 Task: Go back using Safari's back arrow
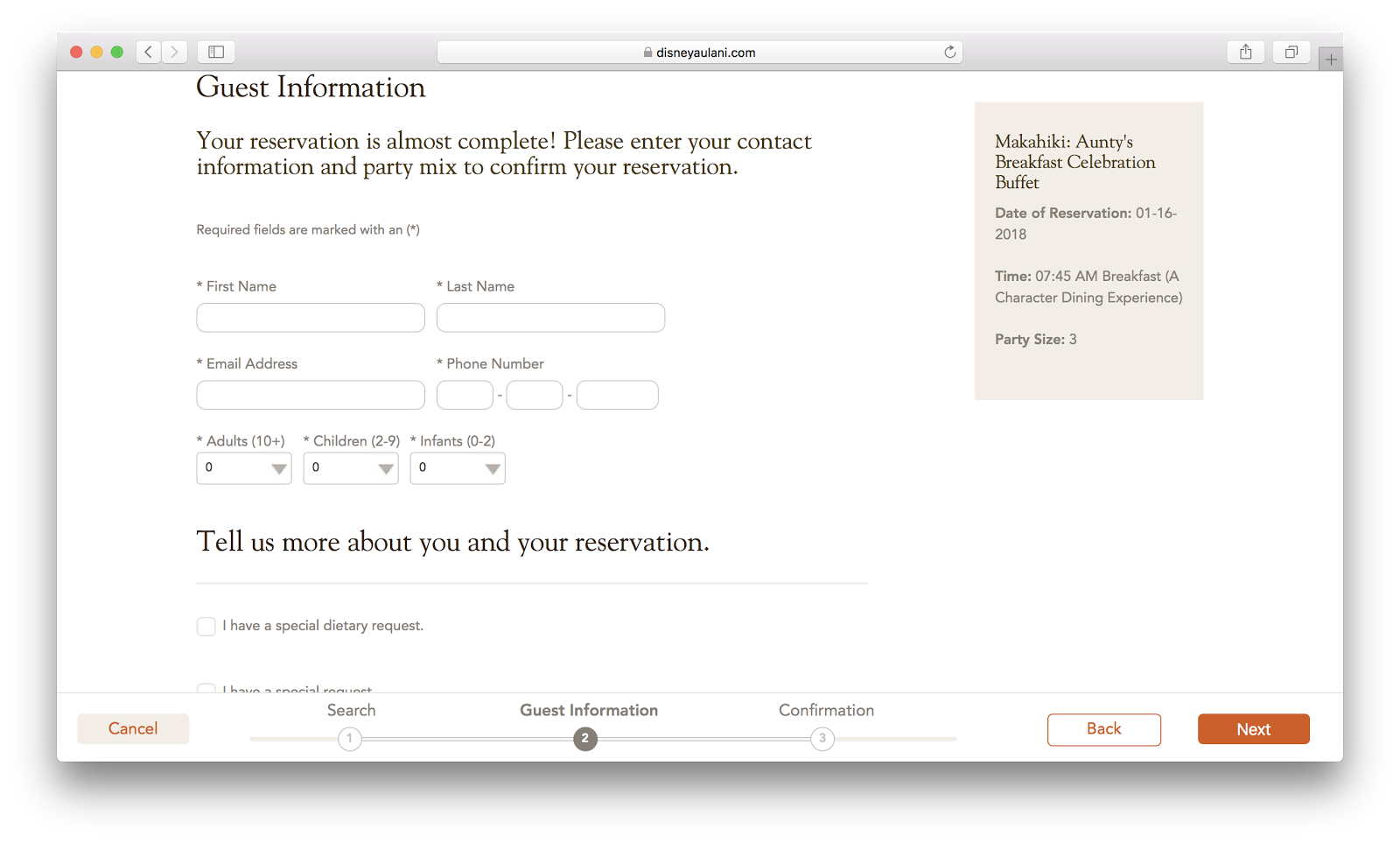[149, 53]
